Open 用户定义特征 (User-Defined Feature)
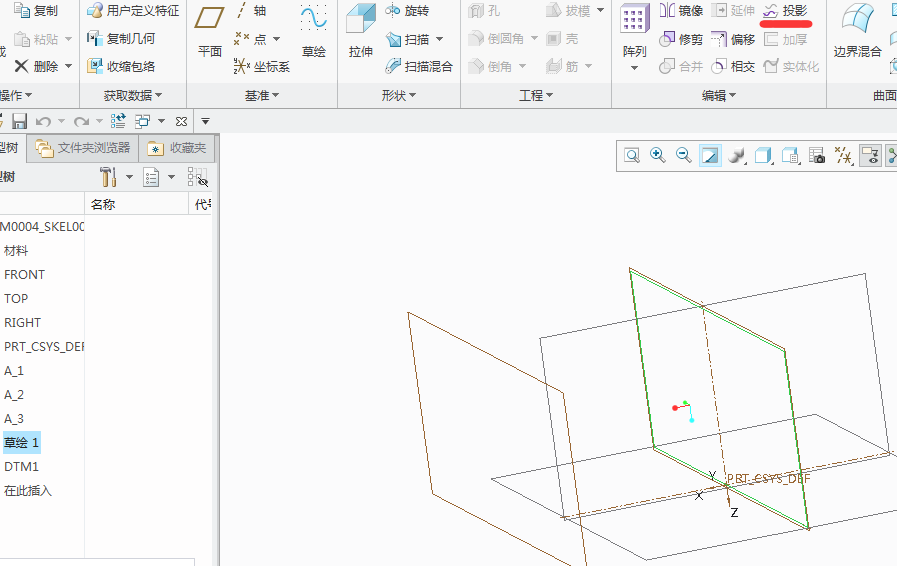This screenshot has width=897, height=566. coord(133,10)
